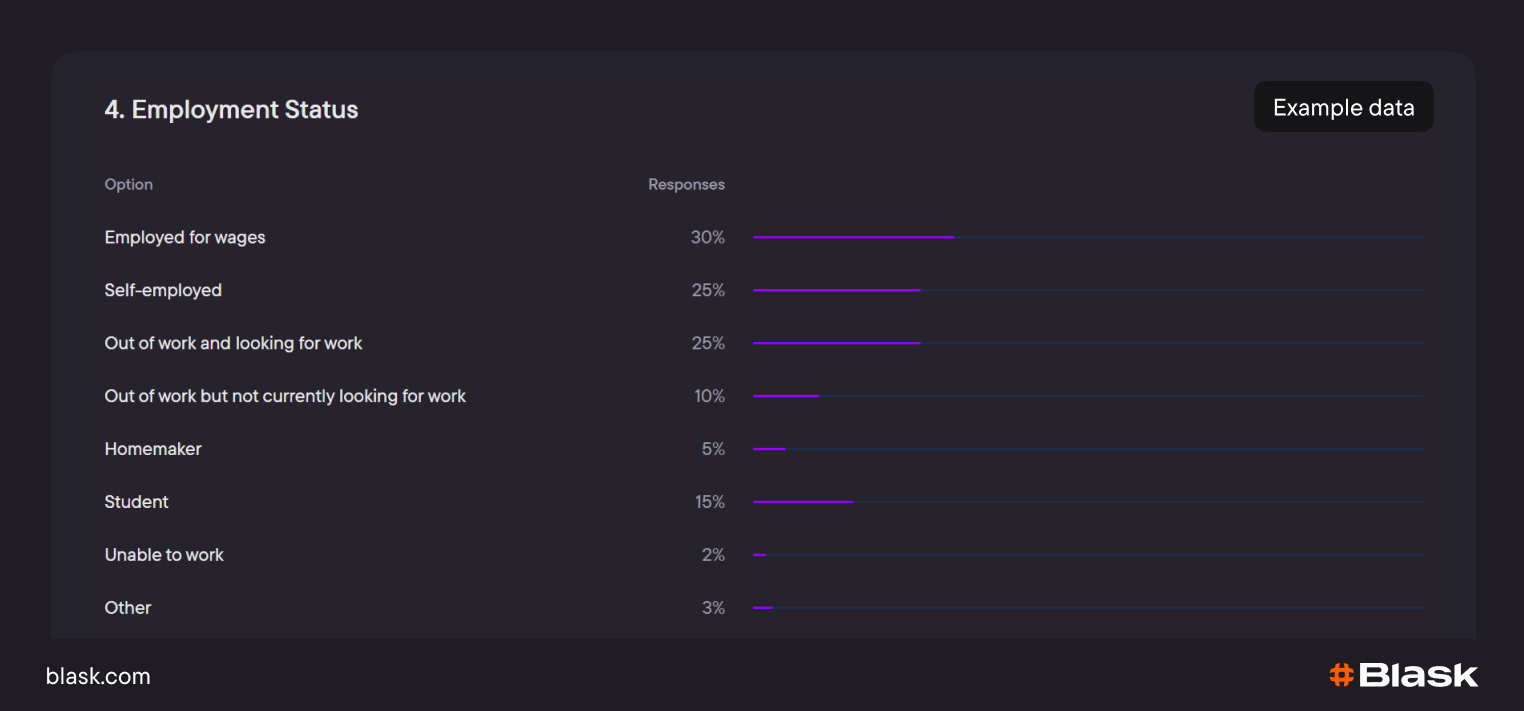The image size is (1524, 711).
Task: Click the Self-employed purple bar
Action: tap(836, 290)
